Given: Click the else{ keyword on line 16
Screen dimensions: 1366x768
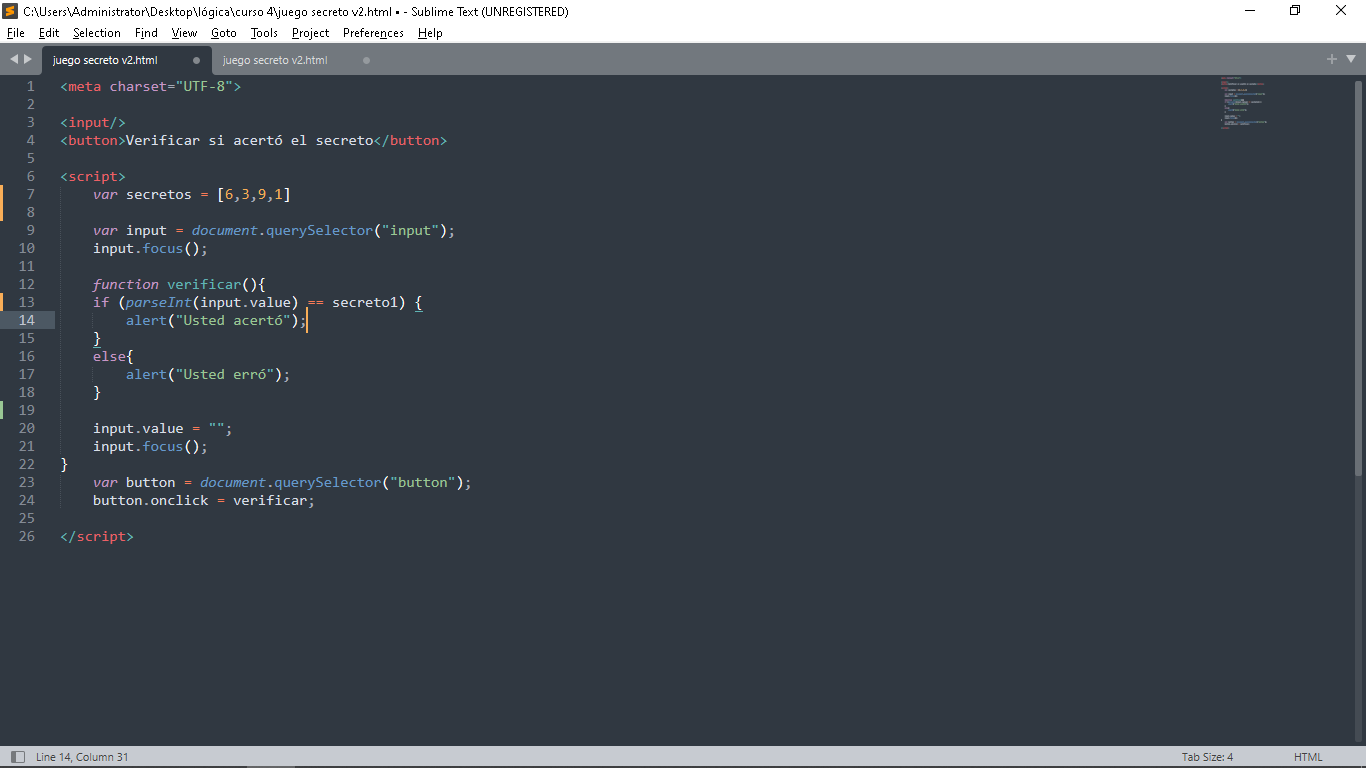Looking at the screenshot, I should click(x=114, y=356).
